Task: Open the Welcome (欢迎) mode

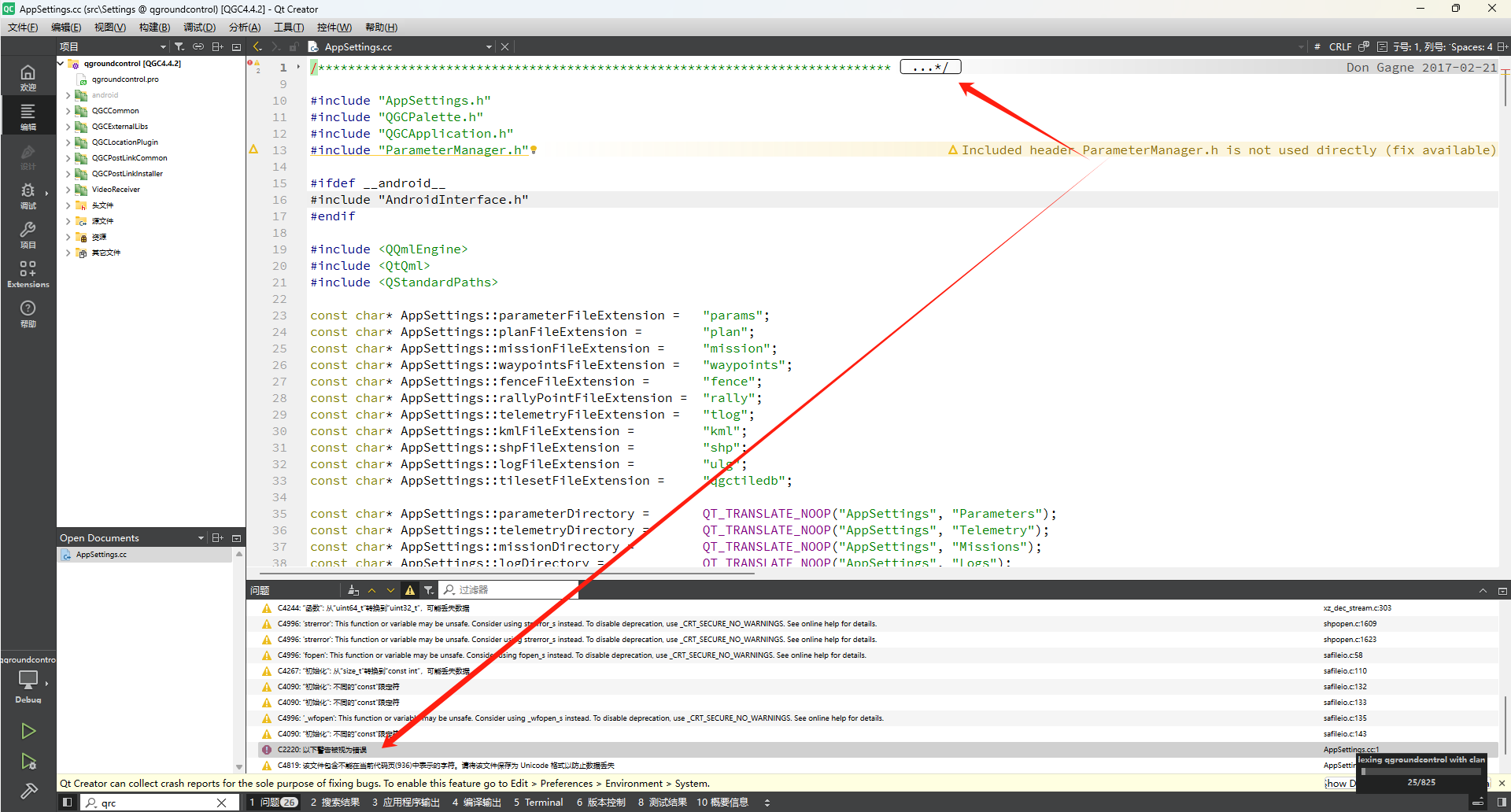Action: click(28, 77)
